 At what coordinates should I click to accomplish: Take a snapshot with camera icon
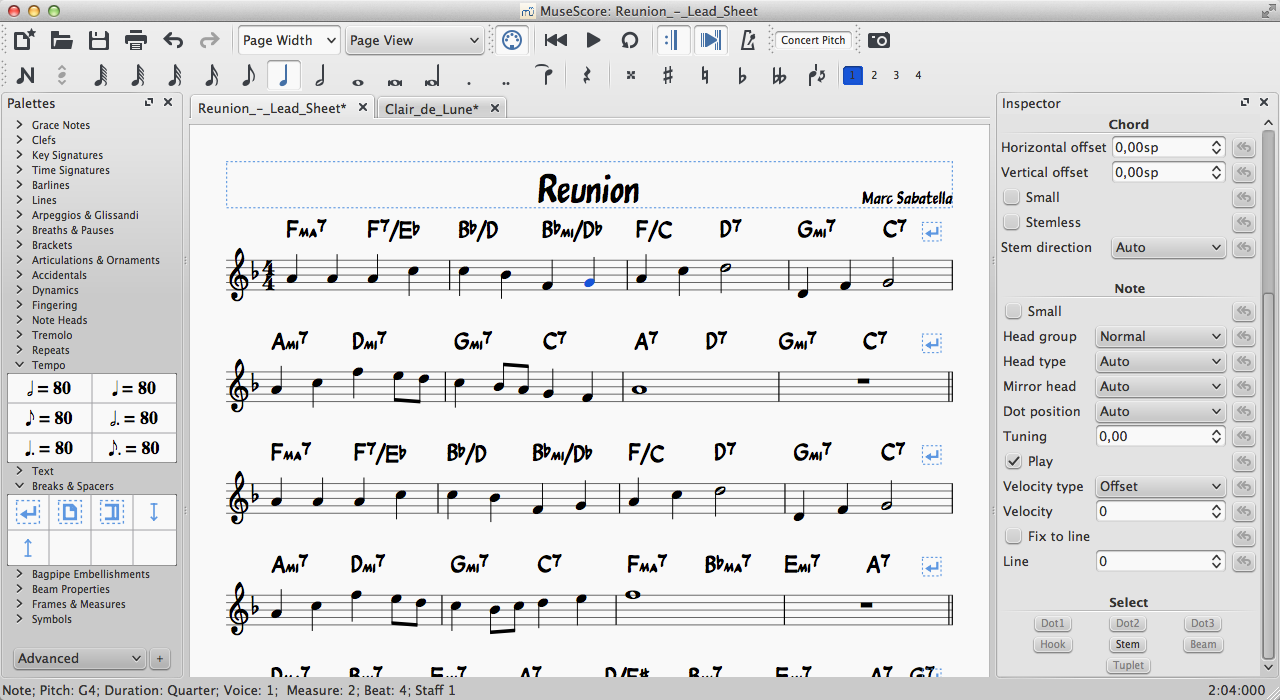point(879,40)
